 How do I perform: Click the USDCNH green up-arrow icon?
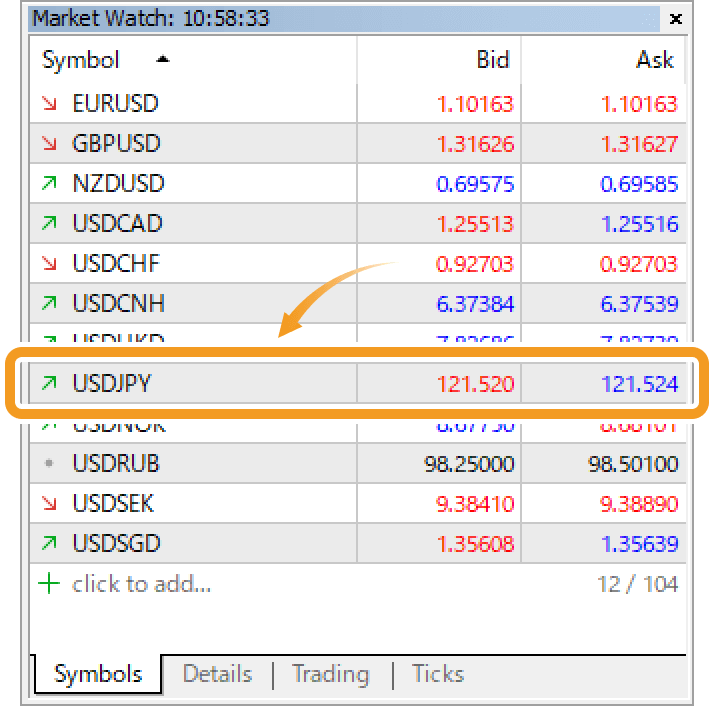(x=49, y=303)
